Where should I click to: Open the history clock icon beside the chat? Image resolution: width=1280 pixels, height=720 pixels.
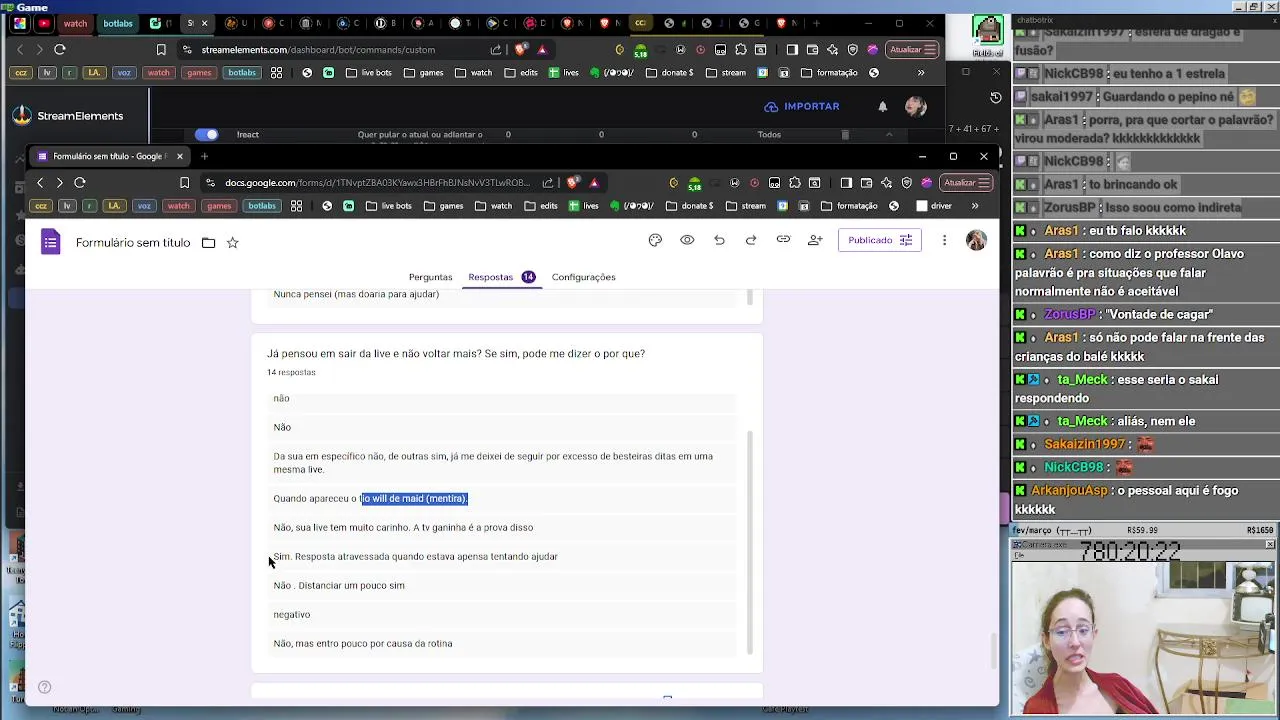(995, 97)
